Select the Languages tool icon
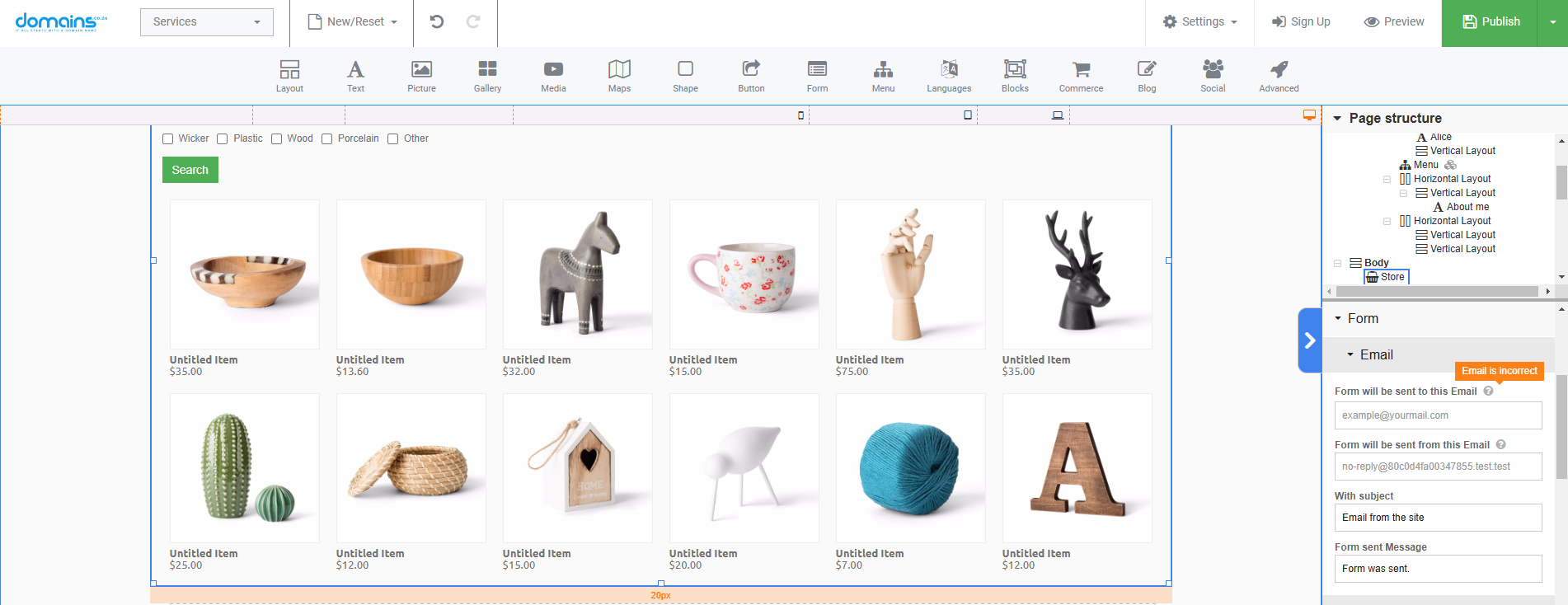 tap(949, 76)
